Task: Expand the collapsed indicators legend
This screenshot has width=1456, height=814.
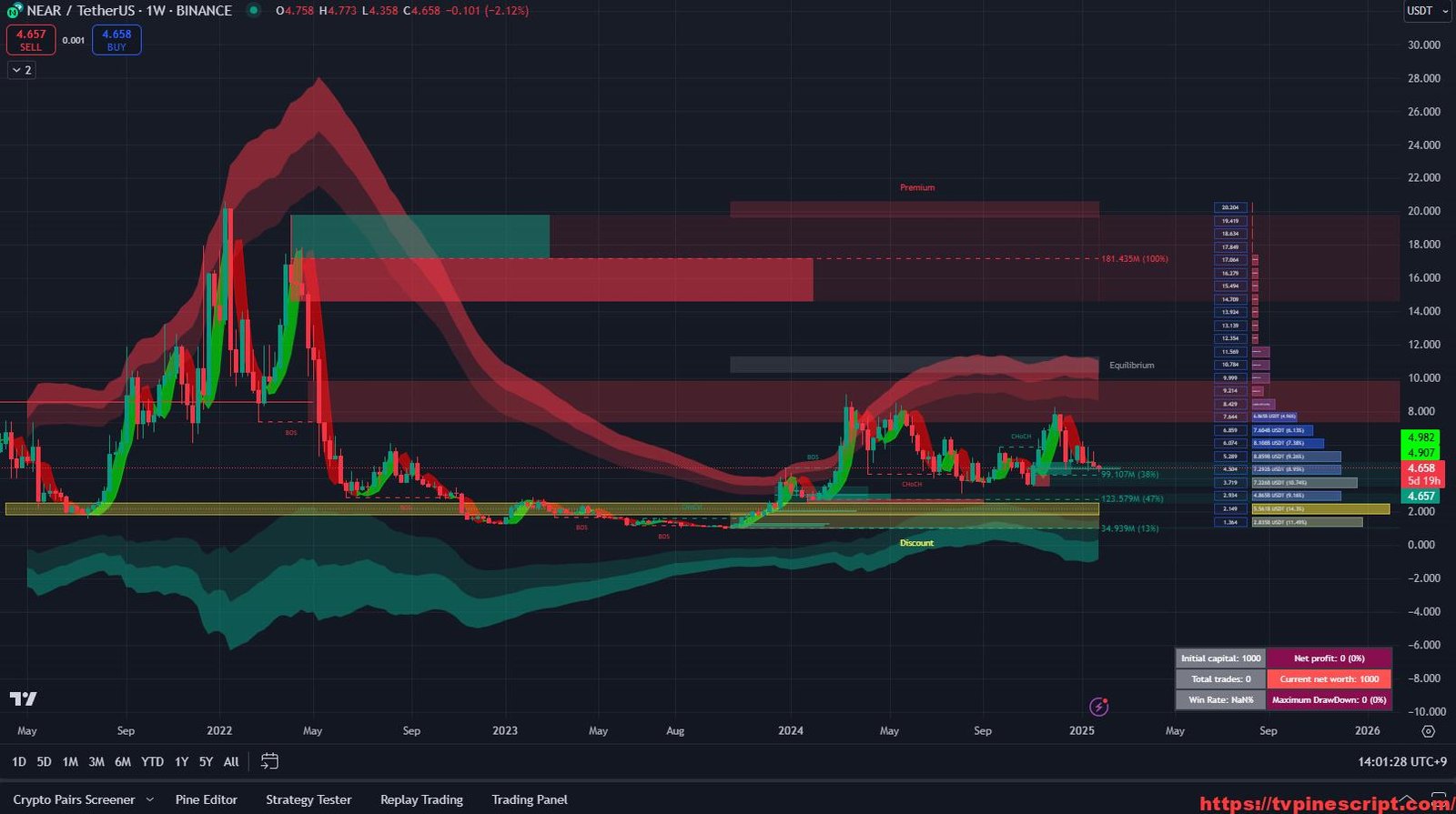Action: [22, 70]
